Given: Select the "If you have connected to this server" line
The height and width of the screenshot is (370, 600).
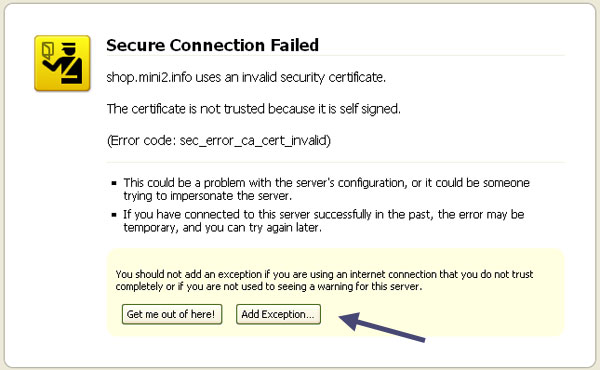Looking at the screenshot, I should click(324, 214).
